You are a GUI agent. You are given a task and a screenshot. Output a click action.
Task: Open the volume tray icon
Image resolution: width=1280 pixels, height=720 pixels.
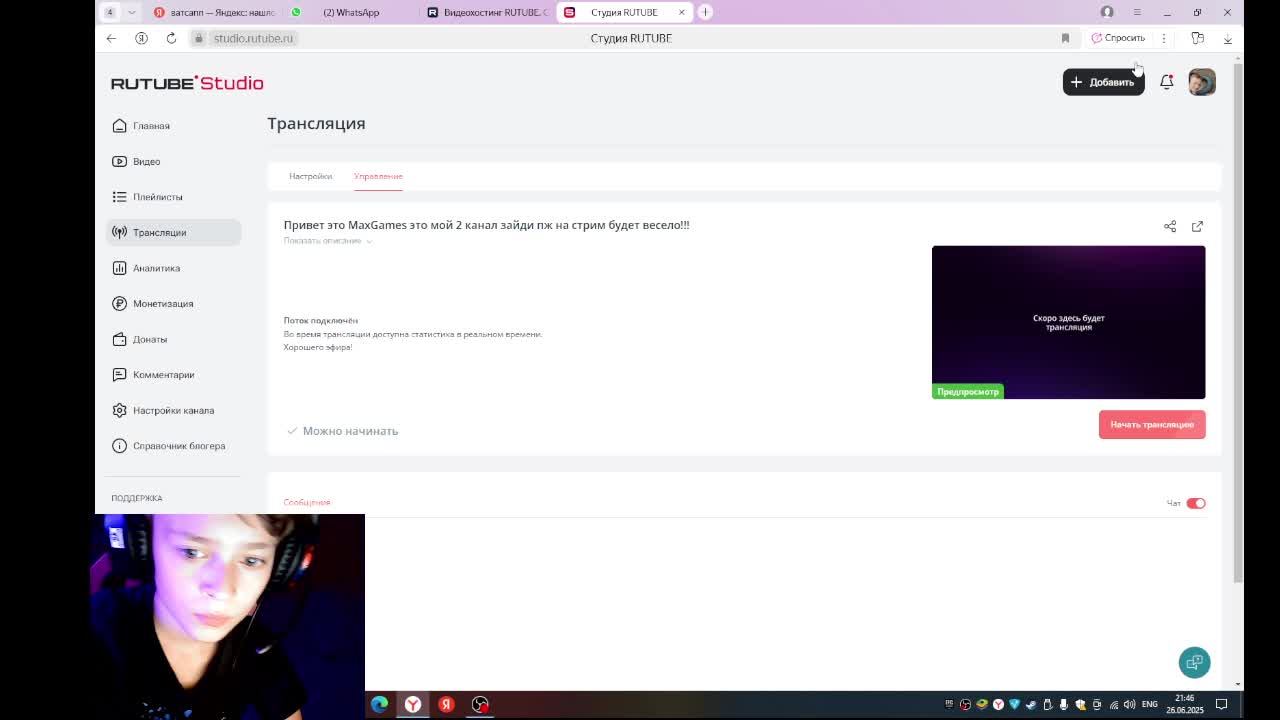pyautogui.click(x=1130, y=704)
